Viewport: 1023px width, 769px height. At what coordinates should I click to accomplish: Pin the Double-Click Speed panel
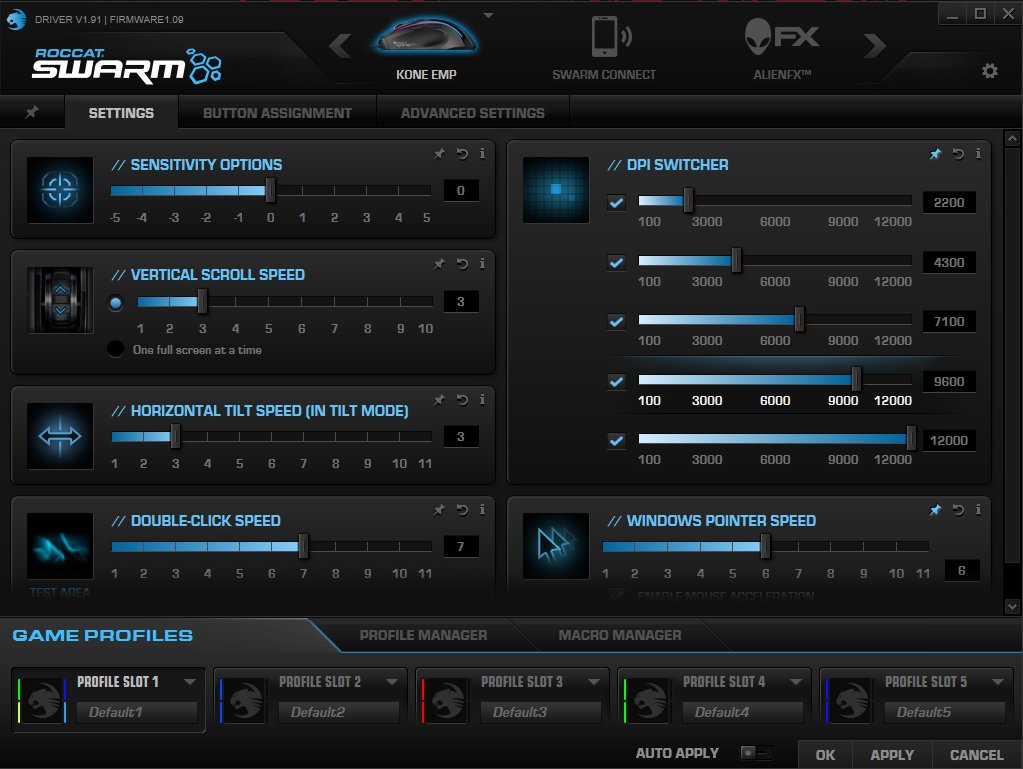point(439,510)
